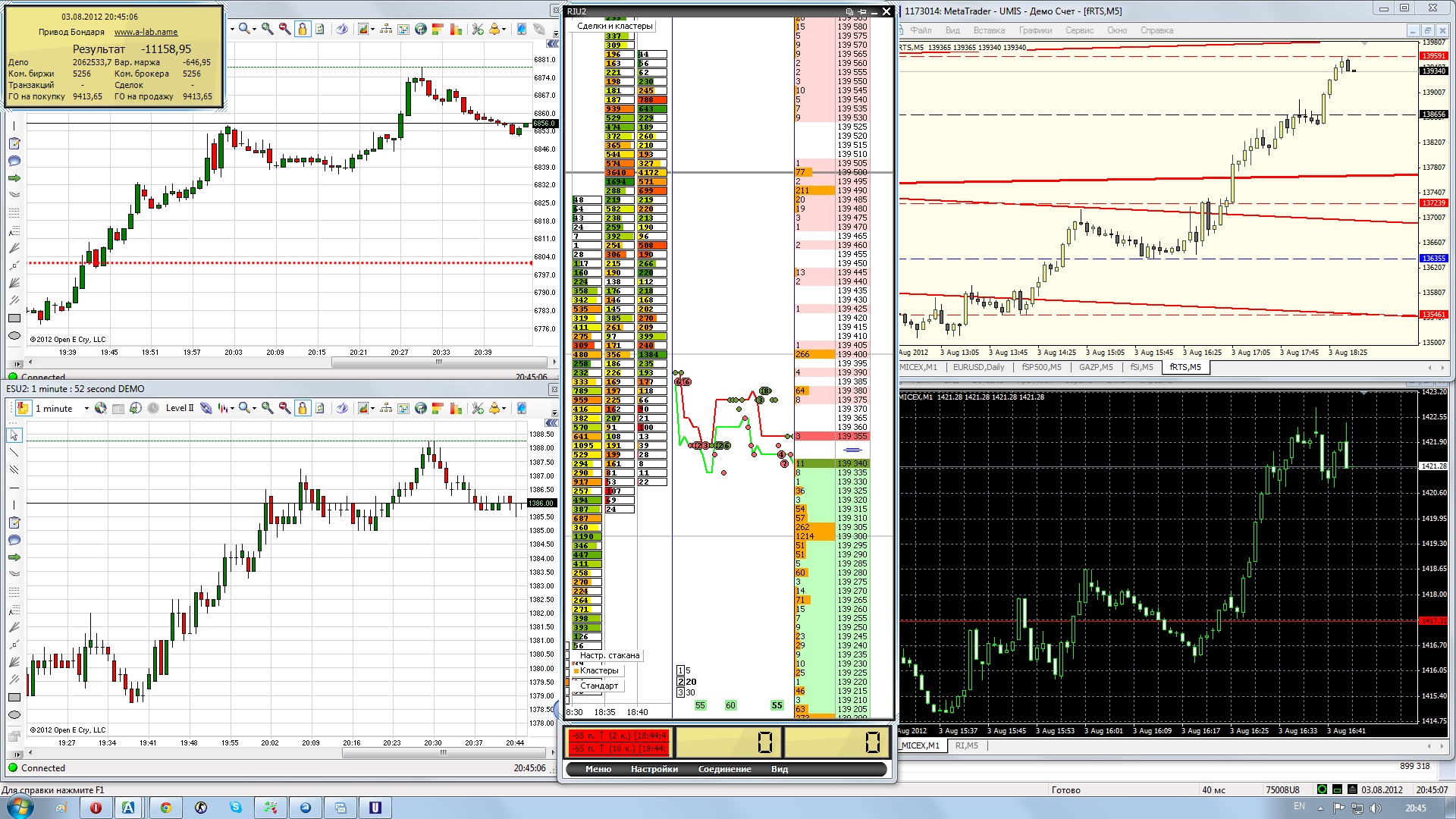Click the ESU2 chart horizontal scrollbar
This screenshot has height=819, width=1456.
click(x=444, y=753)
